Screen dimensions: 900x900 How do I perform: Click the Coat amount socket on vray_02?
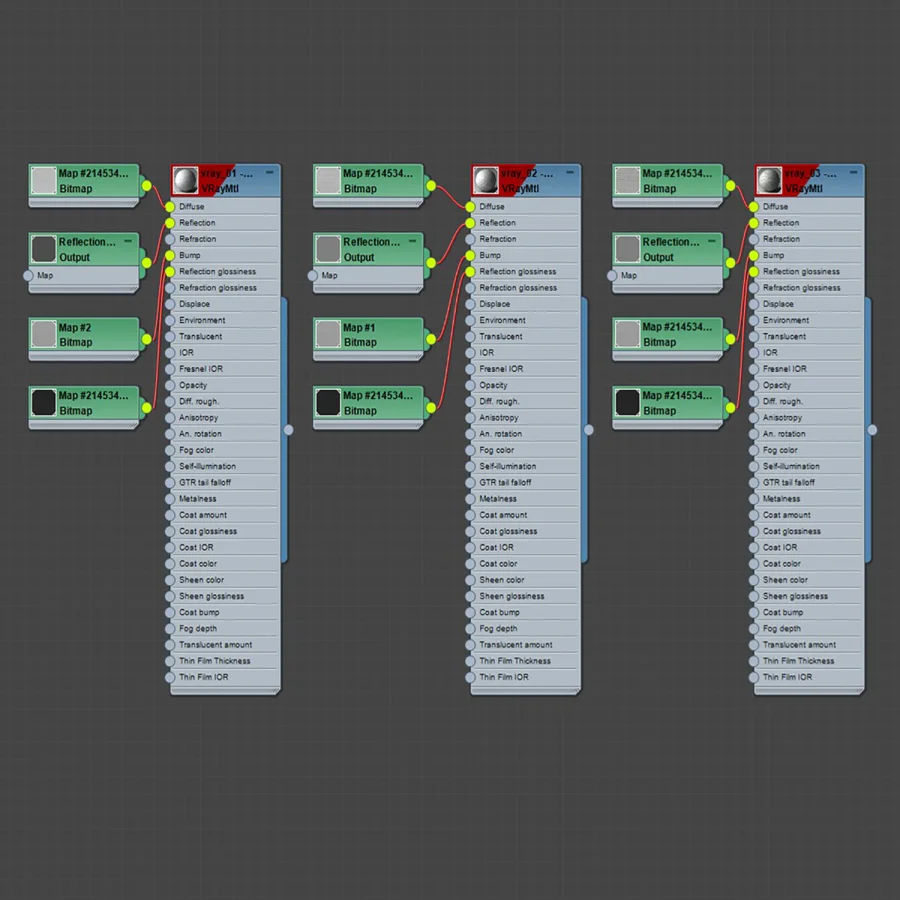470,515
